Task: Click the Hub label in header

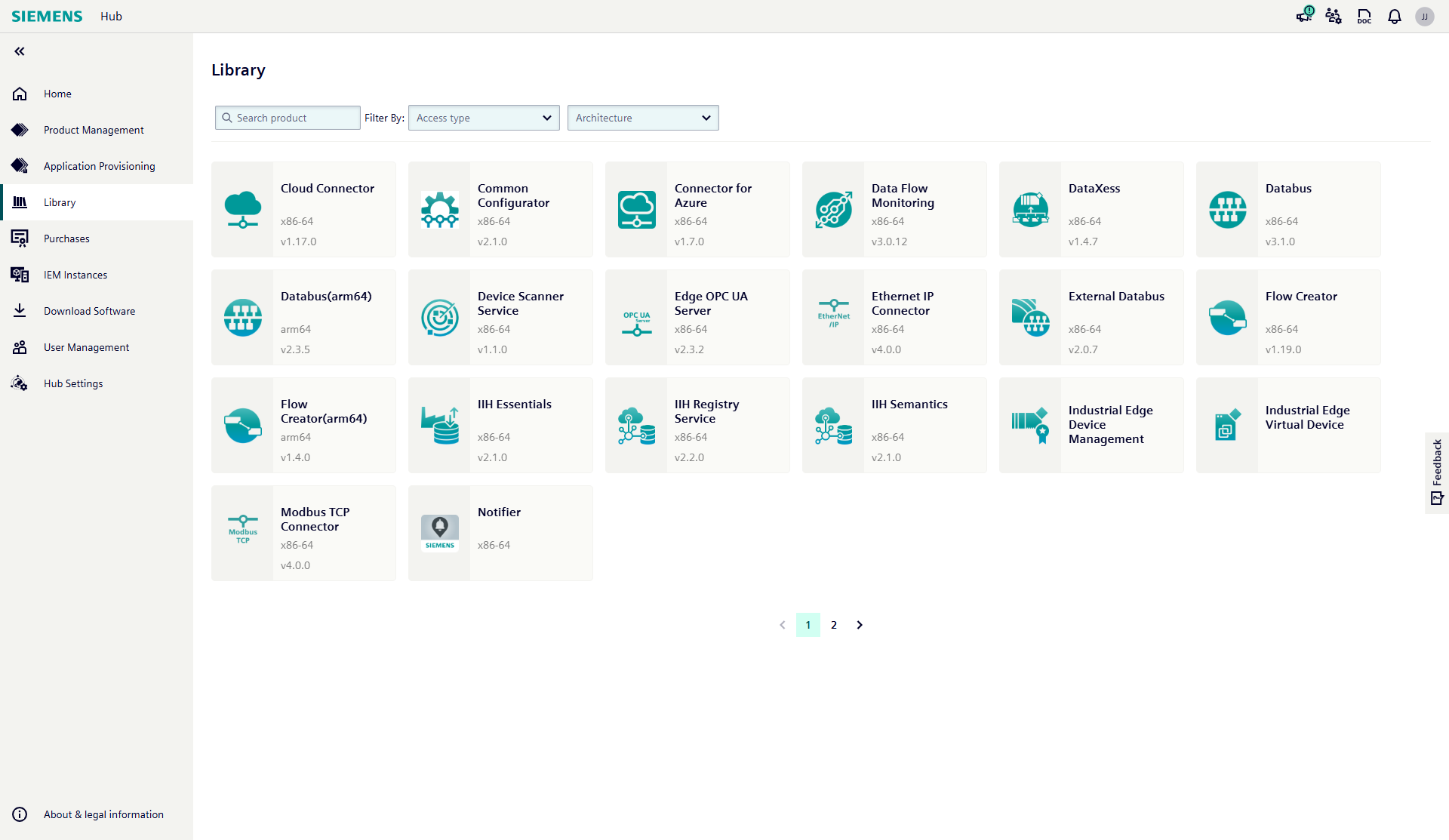Action: (111, 16)
